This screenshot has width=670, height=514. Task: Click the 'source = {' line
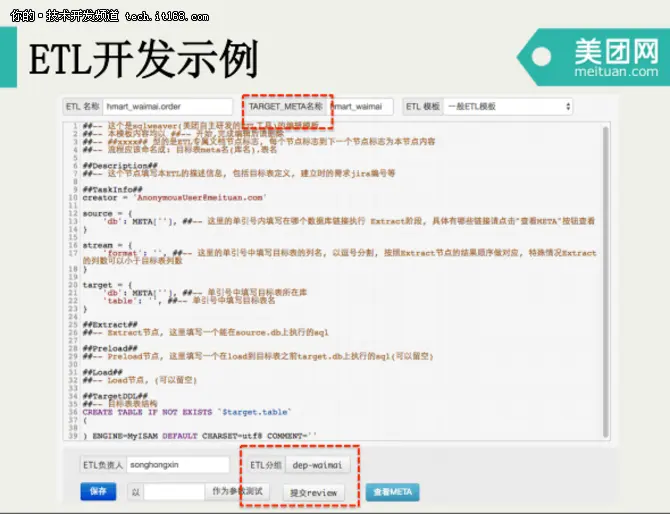[107, 213]
